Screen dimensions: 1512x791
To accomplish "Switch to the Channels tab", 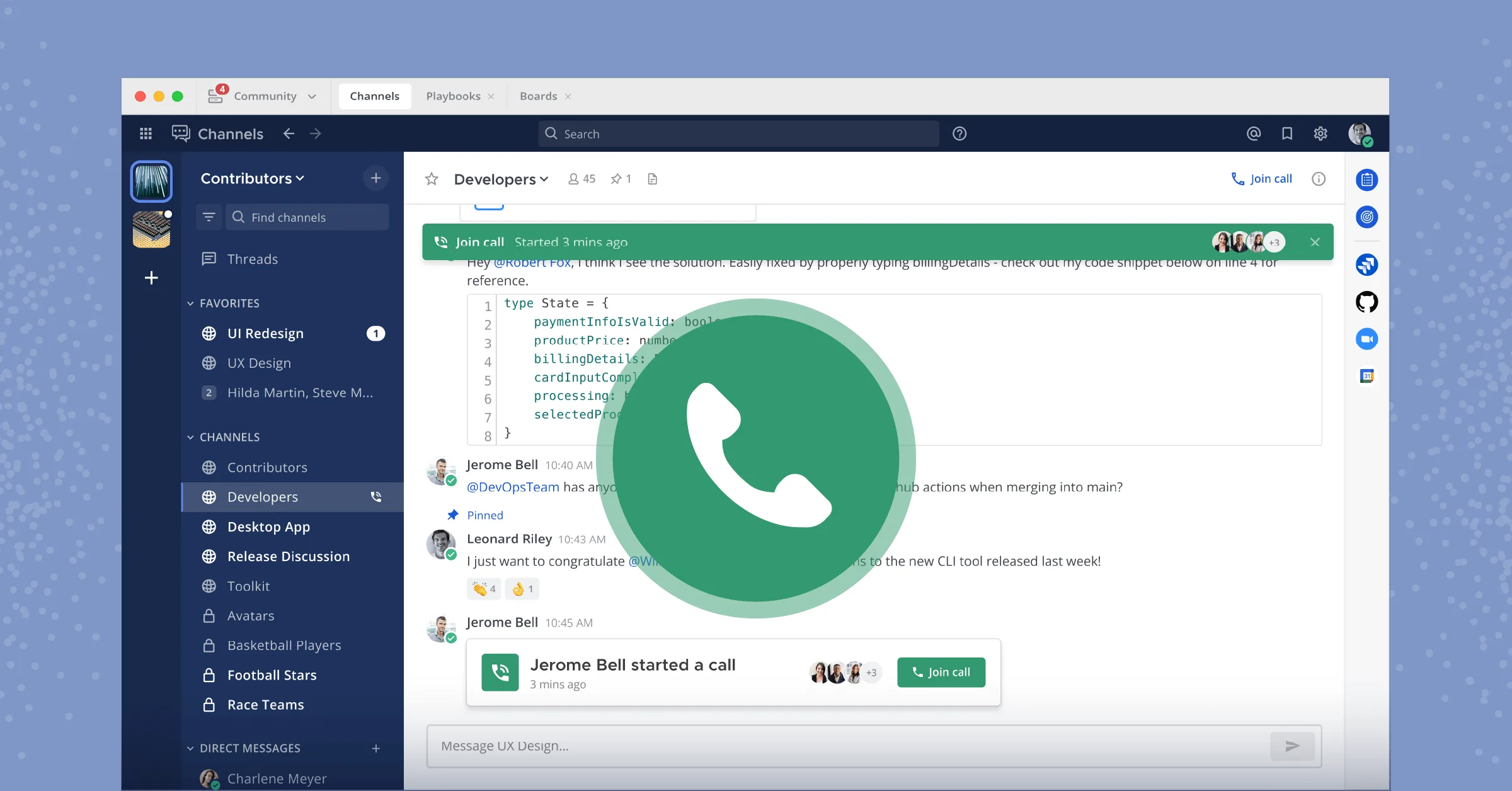I will point(375,96).
